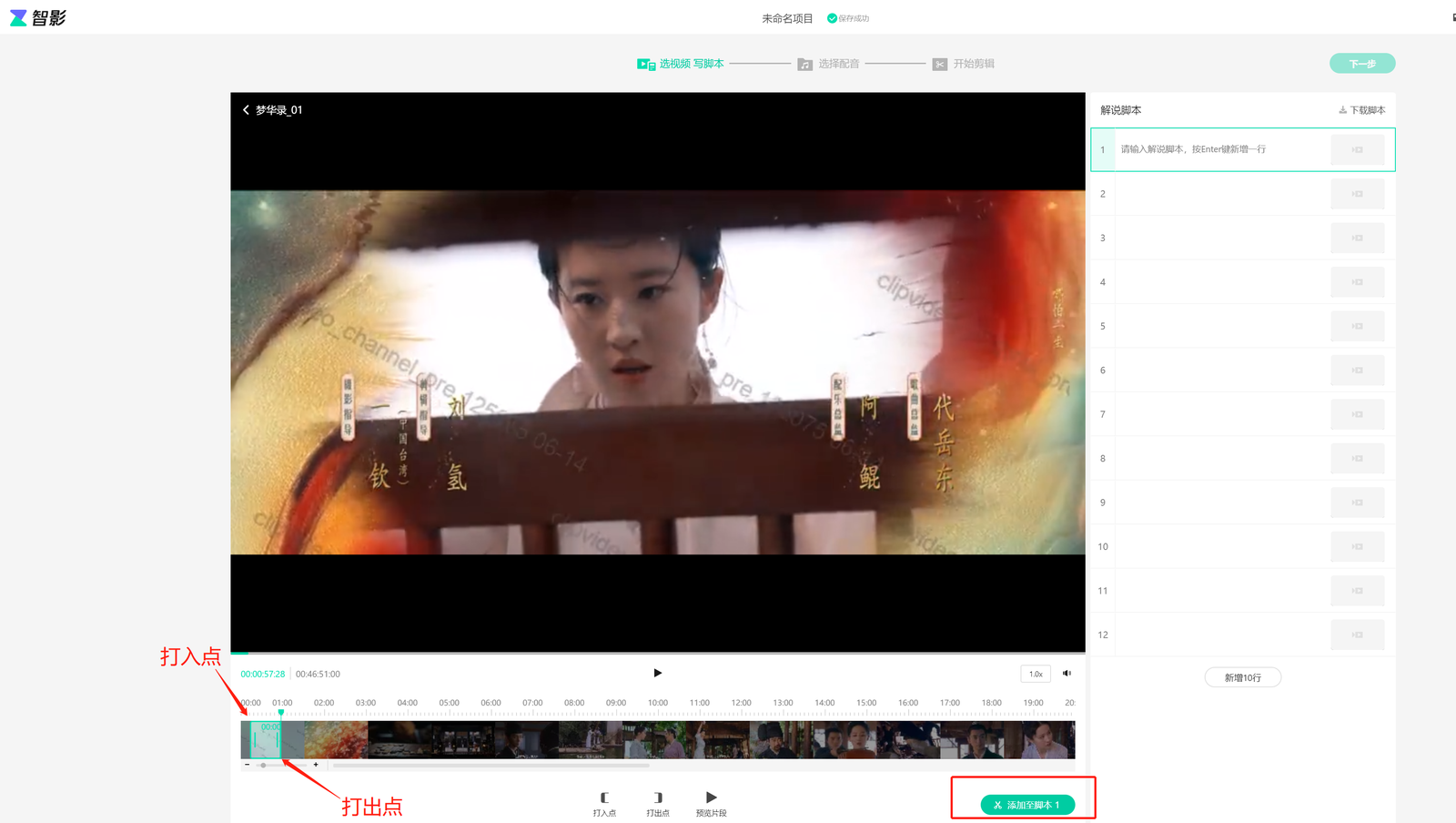Click the 下一步 next step button
This screenshot has height=823, width=1456.
1362,64
